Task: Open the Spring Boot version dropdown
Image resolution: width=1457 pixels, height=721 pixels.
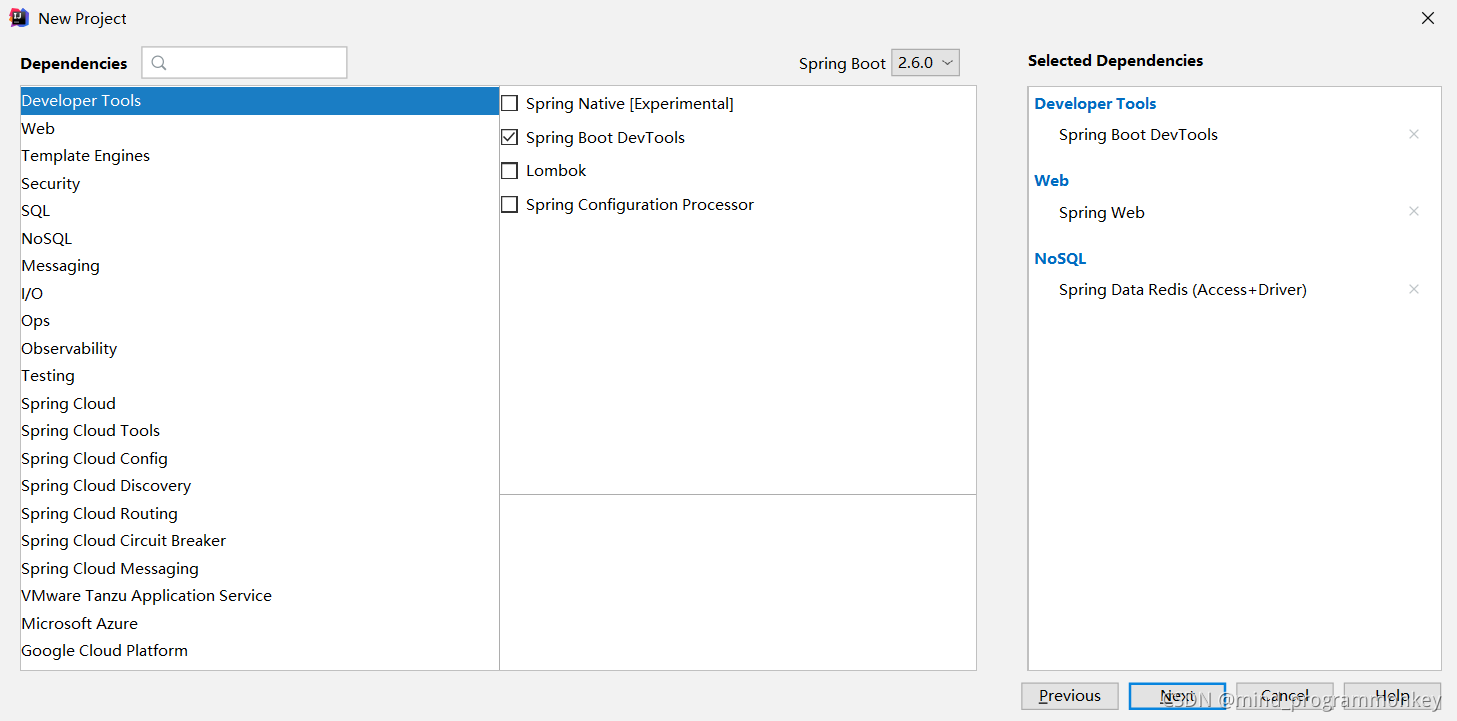Action: (925, 62)
